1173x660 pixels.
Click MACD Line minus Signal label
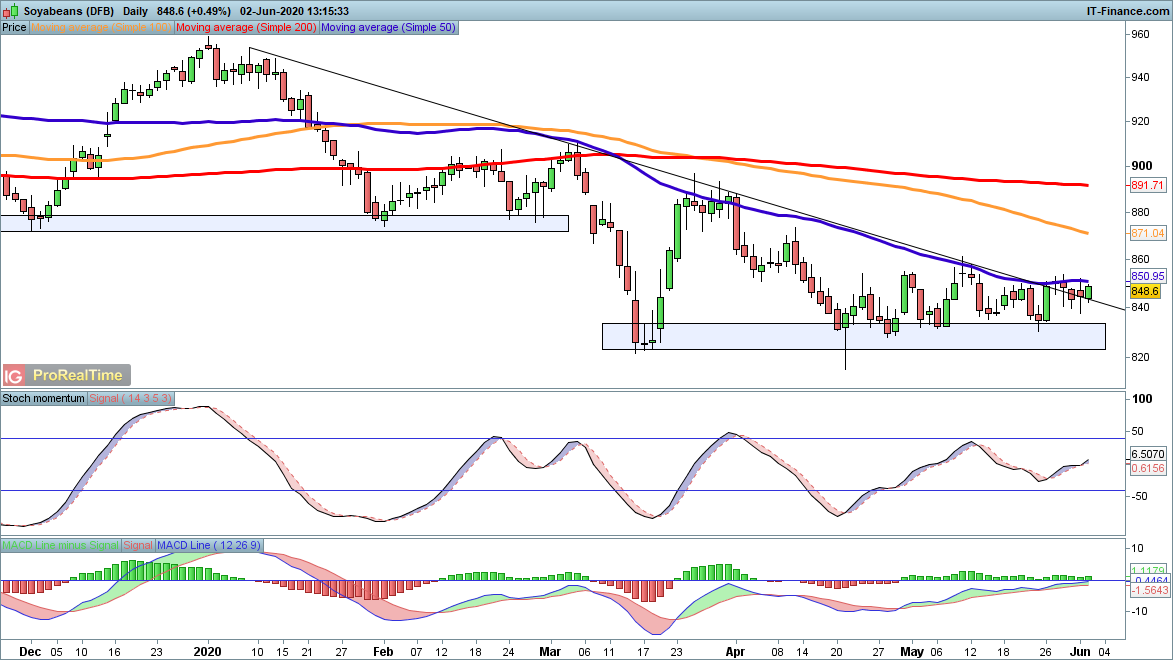(61, 546)
